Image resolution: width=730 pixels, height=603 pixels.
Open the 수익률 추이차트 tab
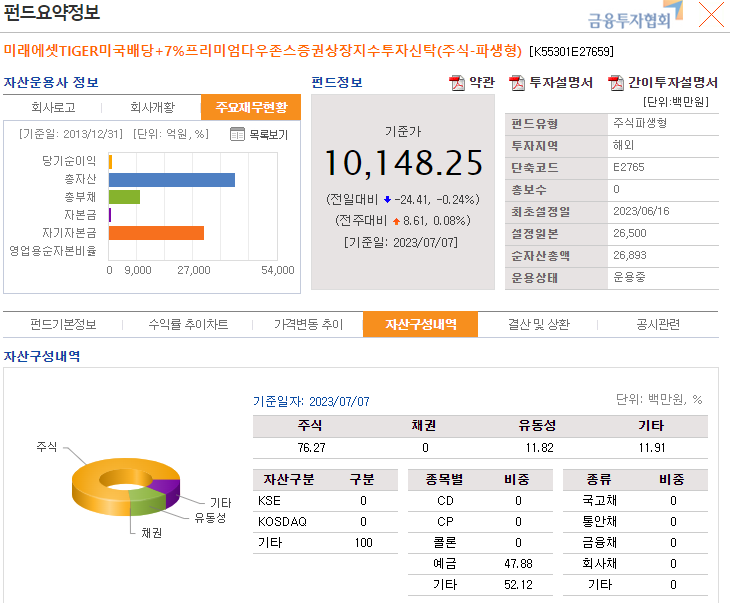tap(188, 325)
